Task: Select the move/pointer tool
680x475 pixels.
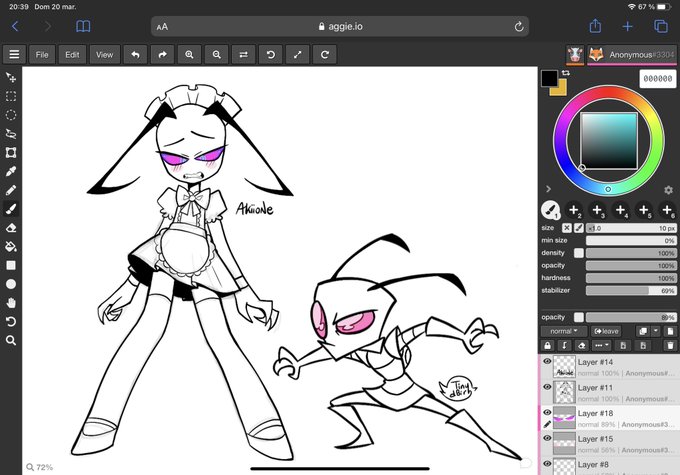Action: pyautogui.click(x=11, y=78)
